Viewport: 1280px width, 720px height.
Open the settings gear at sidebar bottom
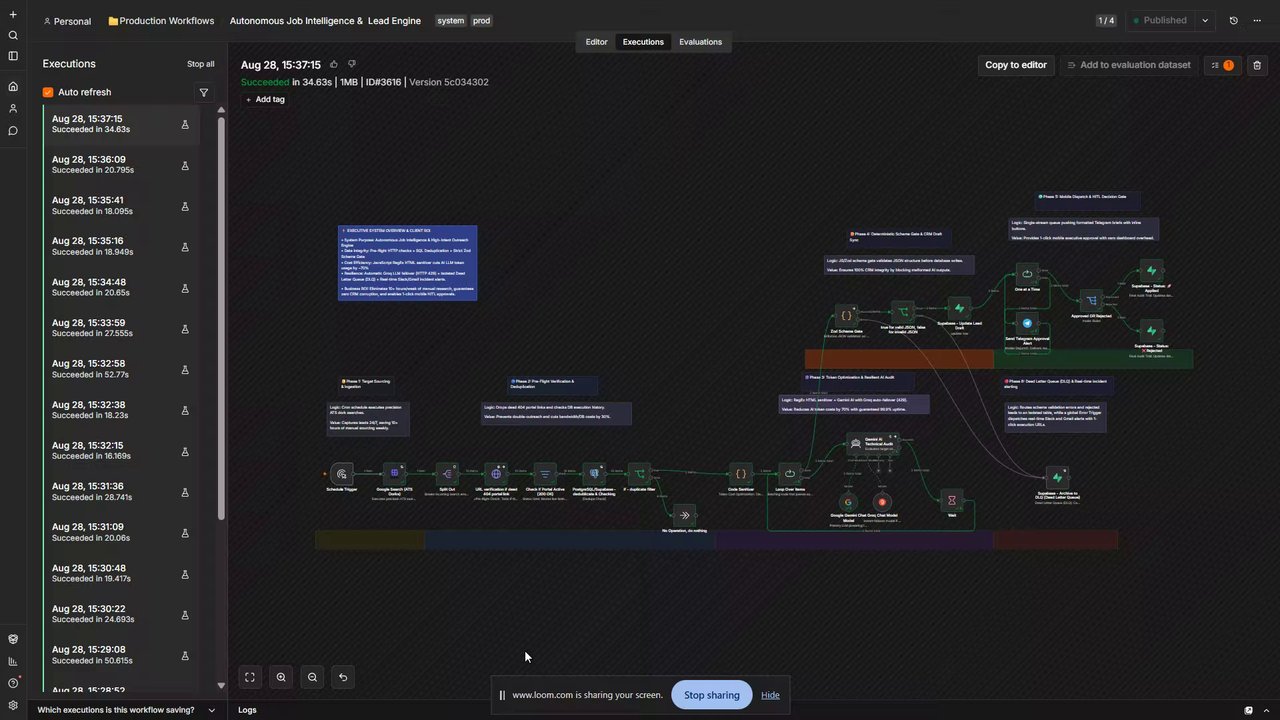[13, 705]
